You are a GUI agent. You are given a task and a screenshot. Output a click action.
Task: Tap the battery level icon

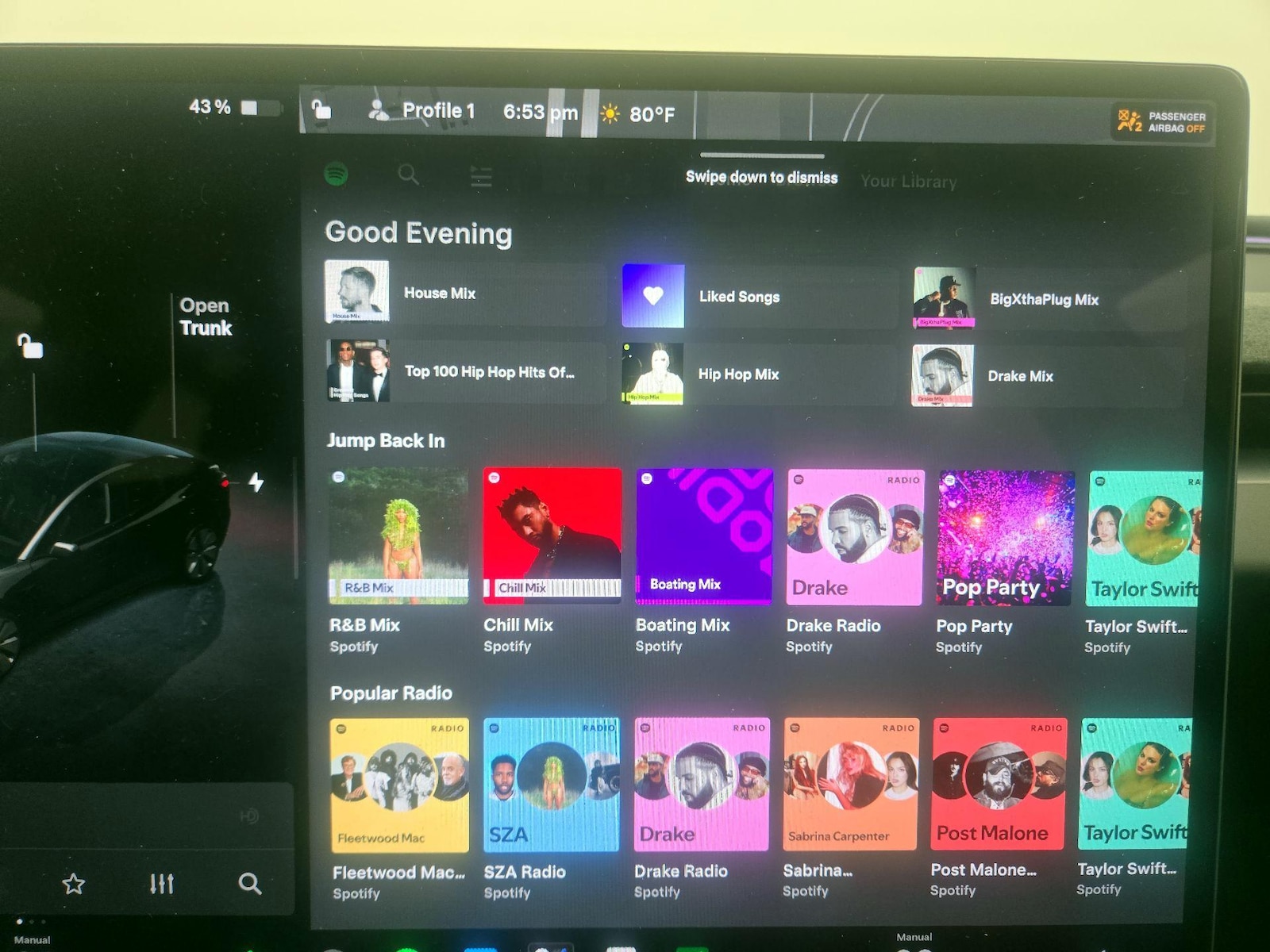pyautogui.click(x=261, y=107)
